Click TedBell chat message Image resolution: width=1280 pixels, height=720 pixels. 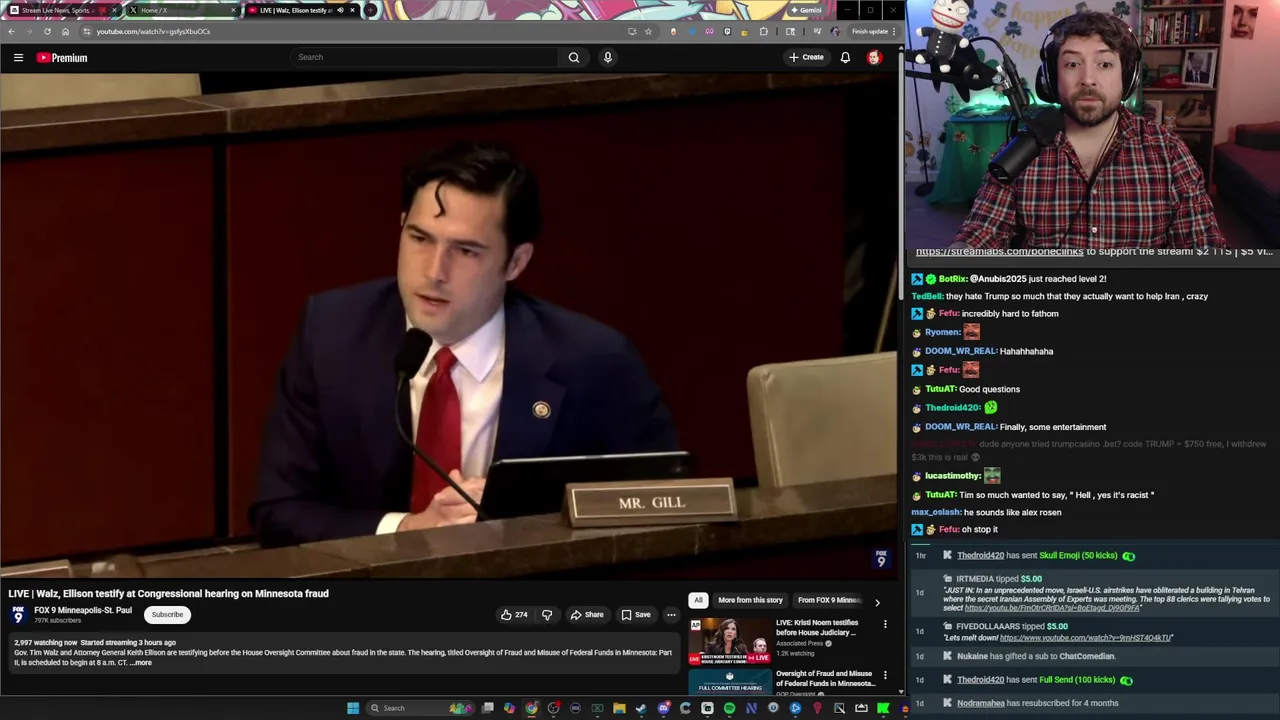1059,296
